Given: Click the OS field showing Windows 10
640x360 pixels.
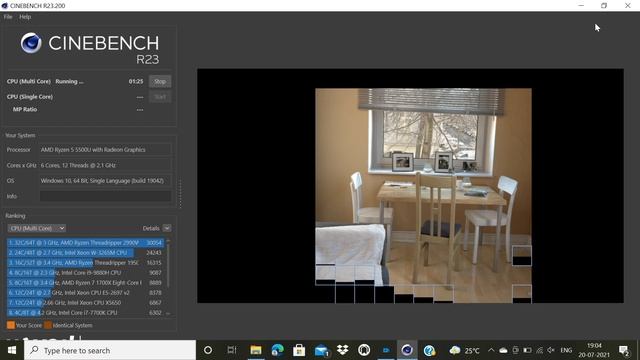Looking at the screenshot, I should tap(105, 181).
